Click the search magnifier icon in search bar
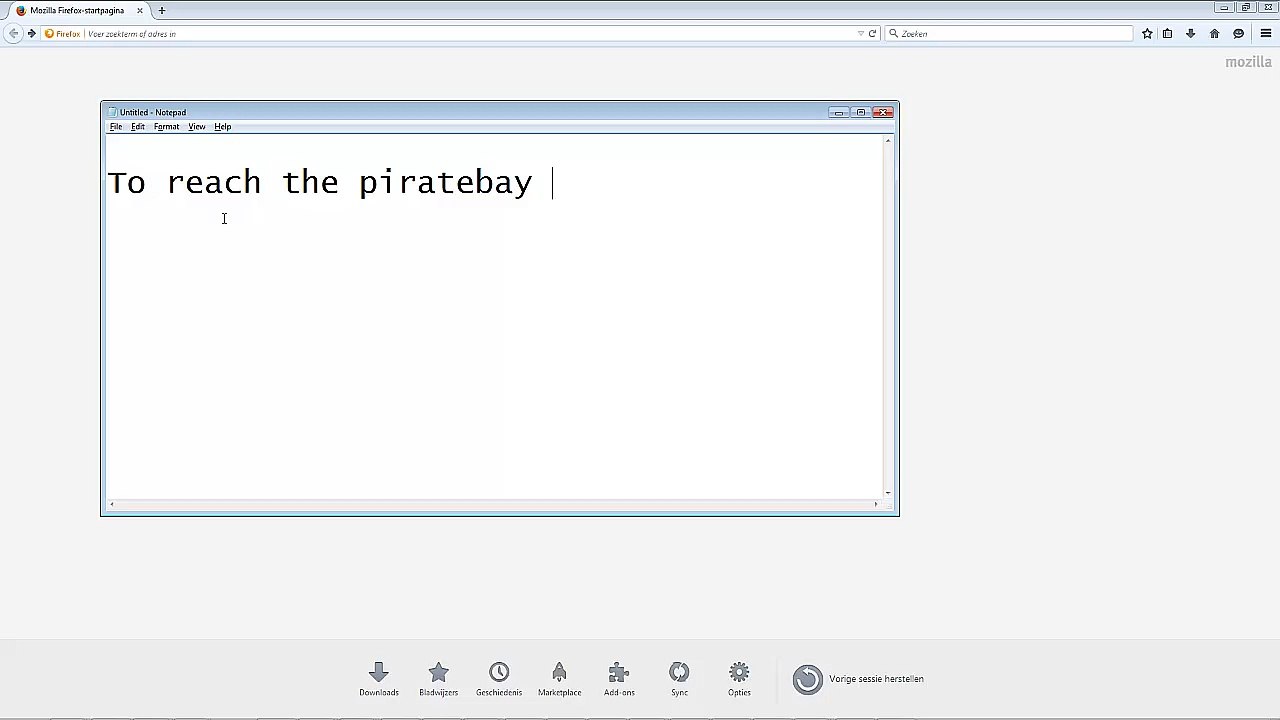Screen dimensions: 1280x720 893,34
